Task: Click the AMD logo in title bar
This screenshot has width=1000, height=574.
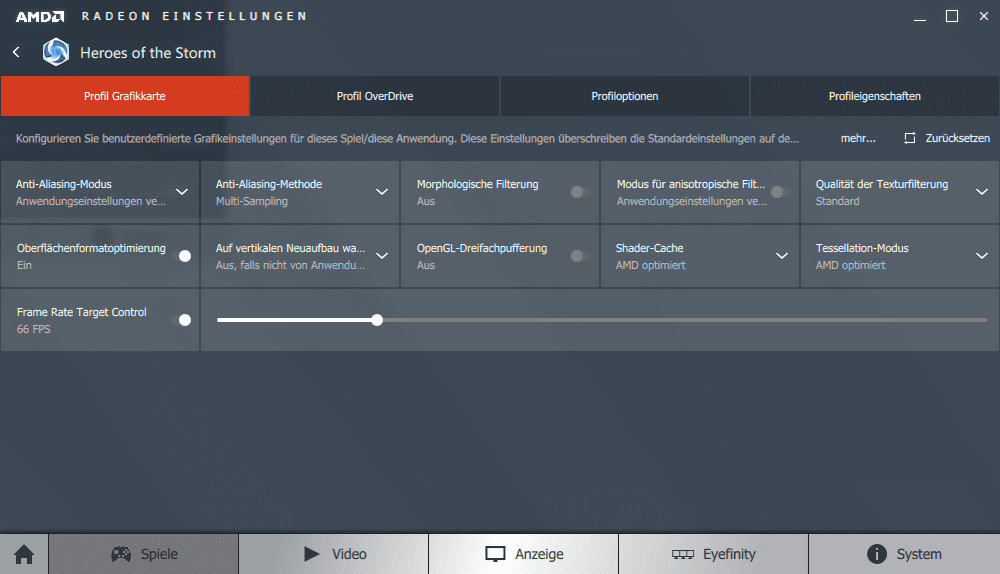Action: click(x=40, y=17)
